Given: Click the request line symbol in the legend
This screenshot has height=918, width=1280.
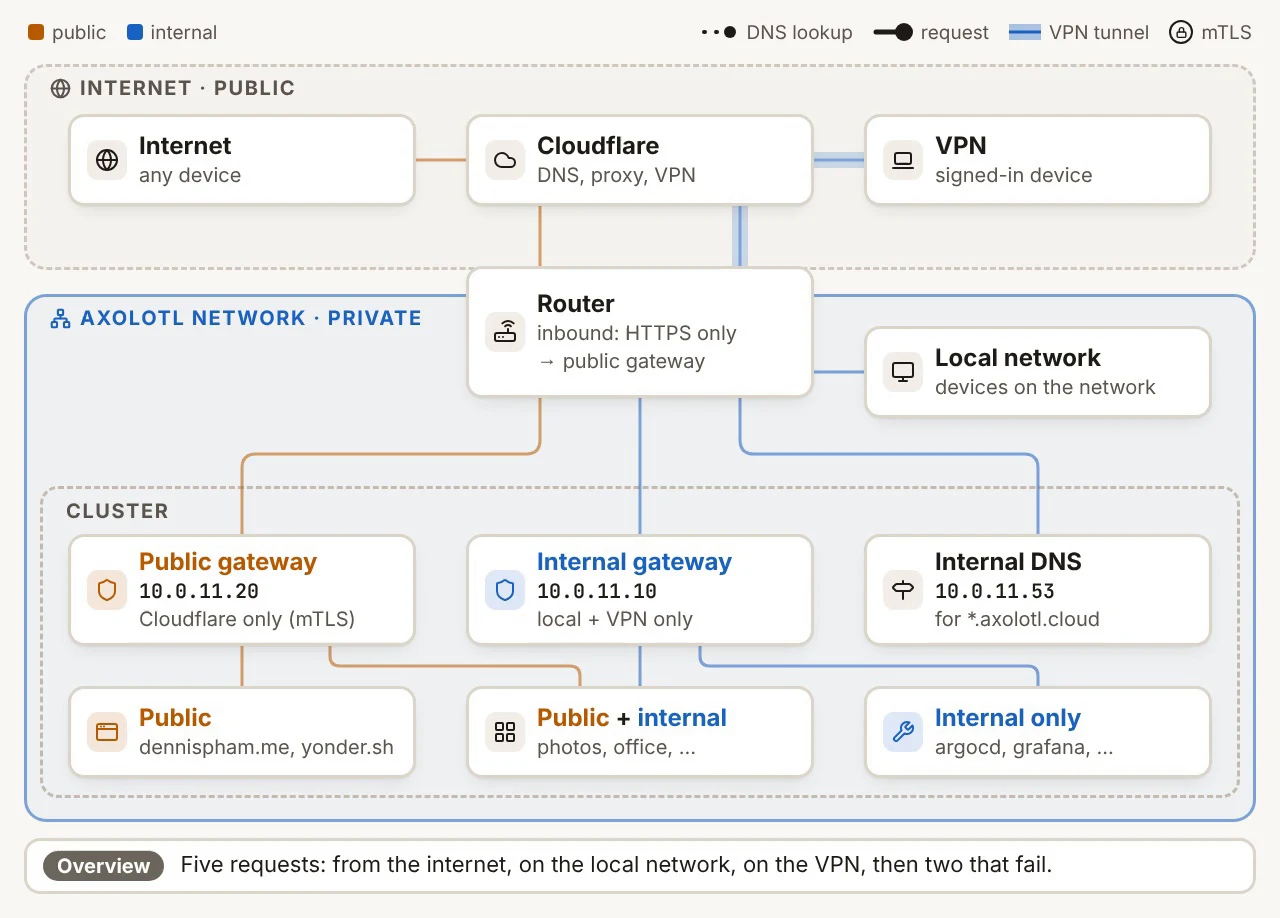Looking at the screenshot, I should [893, 33].
